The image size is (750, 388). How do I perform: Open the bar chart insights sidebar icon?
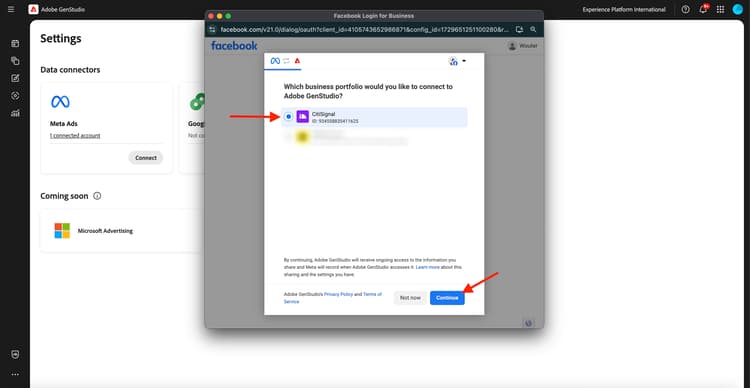[15, 113]
